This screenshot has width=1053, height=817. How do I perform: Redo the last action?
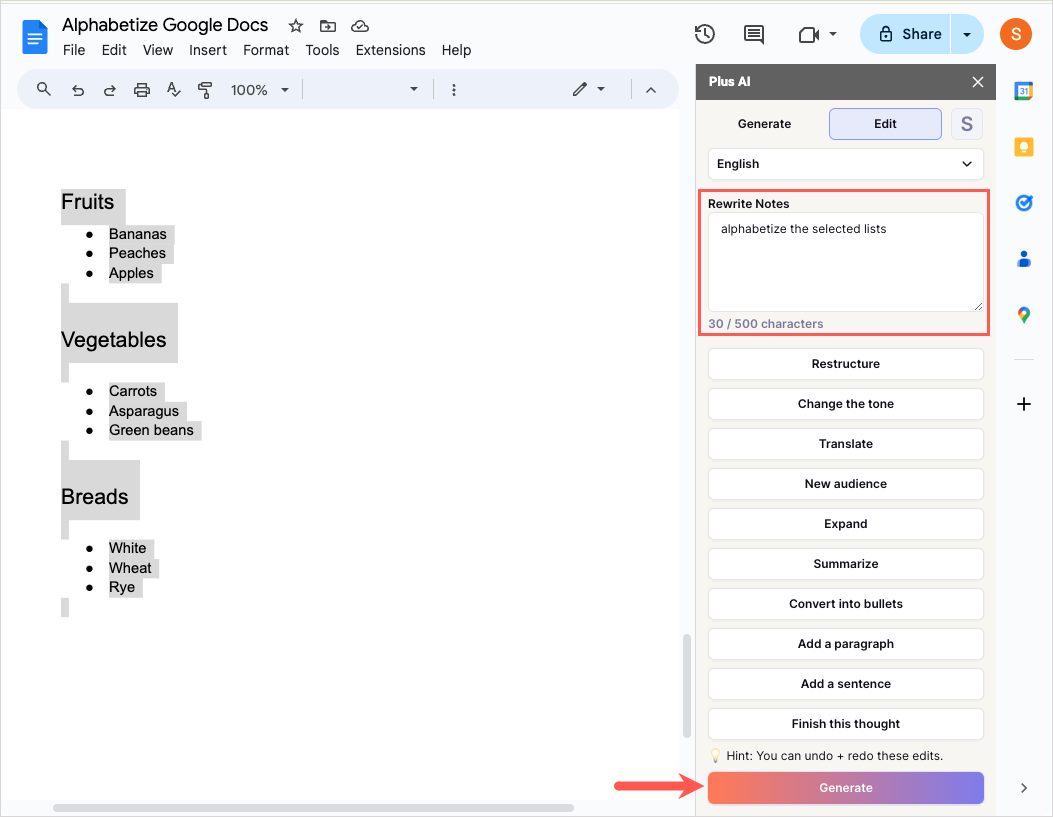coord(109,89)
